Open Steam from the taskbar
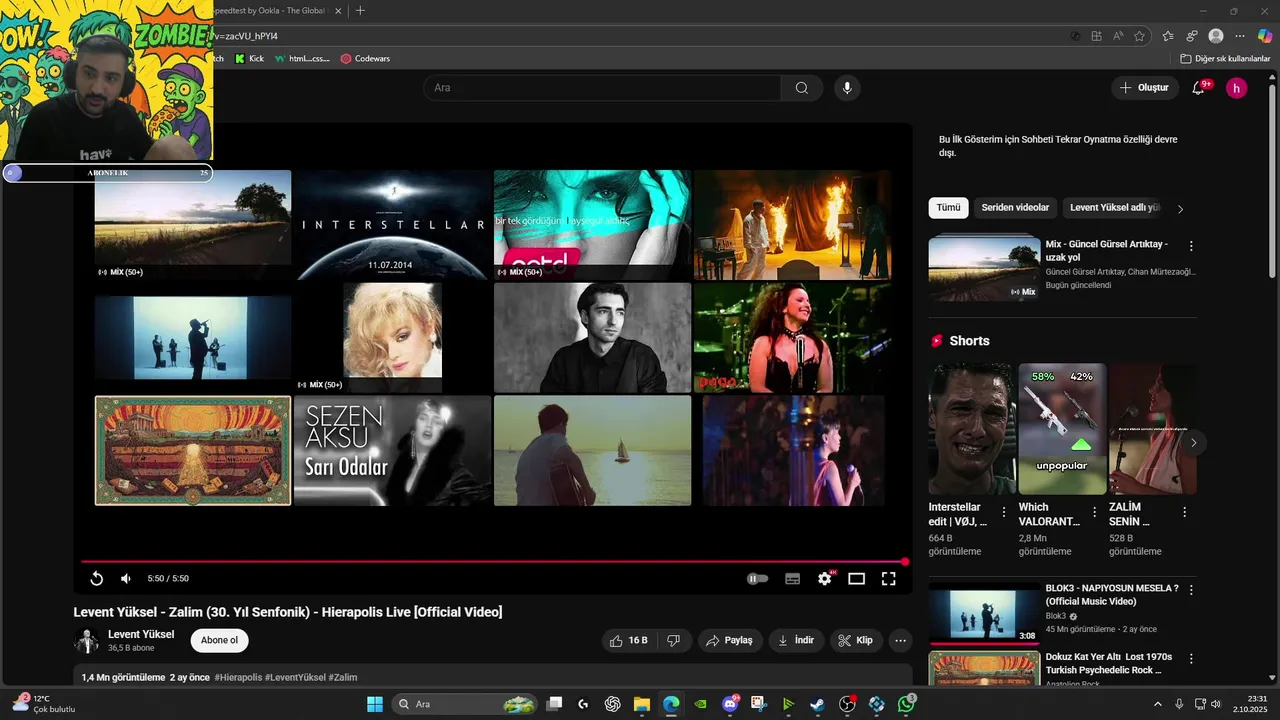1280x720 pixels. [818, 704]
